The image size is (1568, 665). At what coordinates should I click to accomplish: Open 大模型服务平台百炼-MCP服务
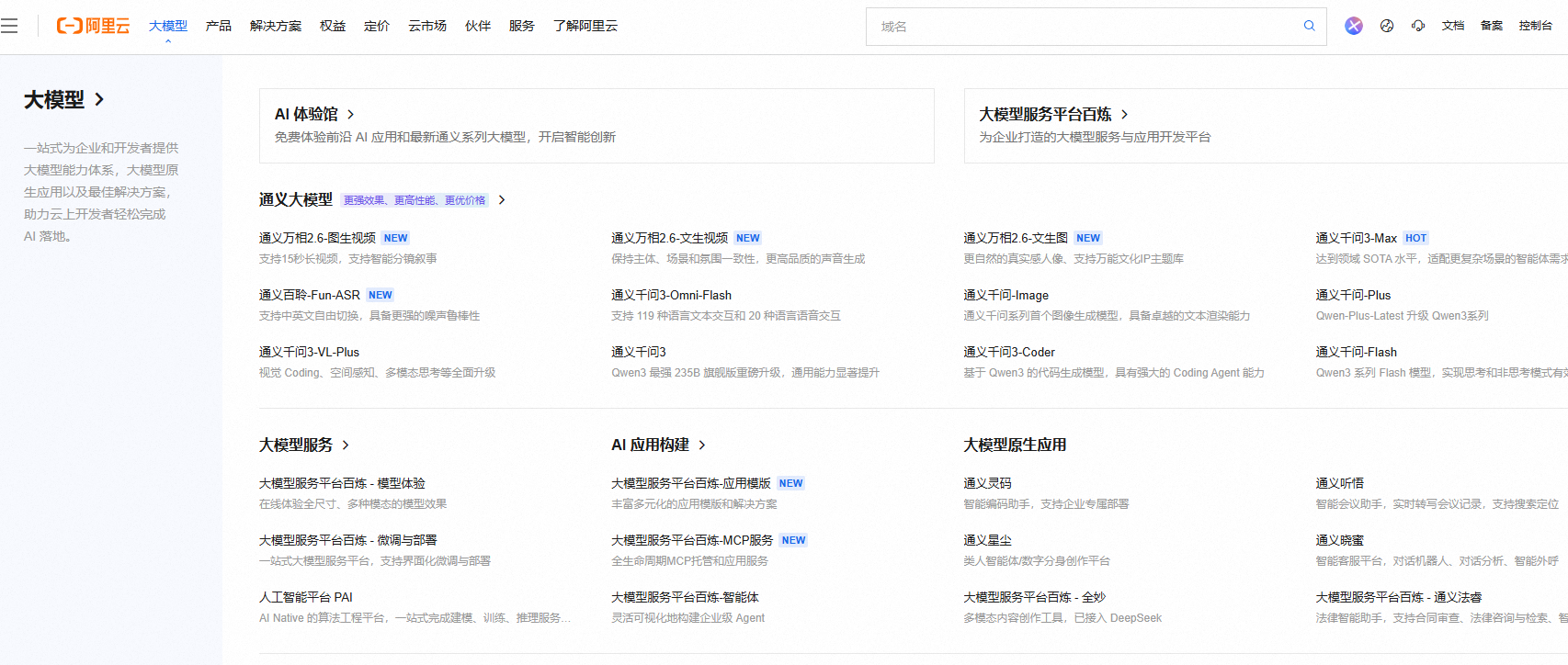(x=692, y=540)
